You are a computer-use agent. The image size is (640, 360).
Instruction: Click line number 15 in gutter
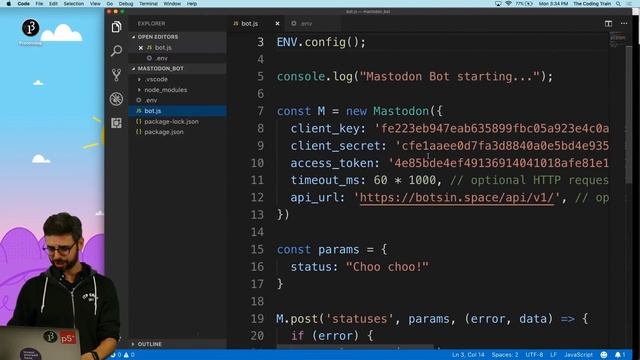click(x=257, y=249)
